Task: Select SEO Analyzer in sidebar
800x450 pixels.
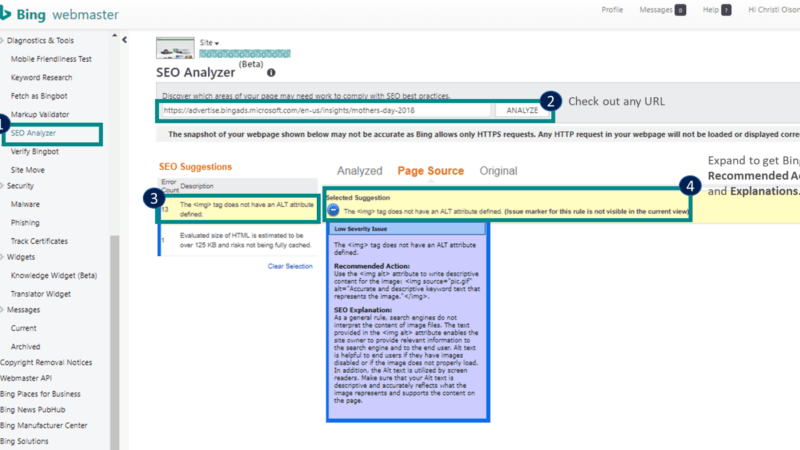Action: pos(33,133)
